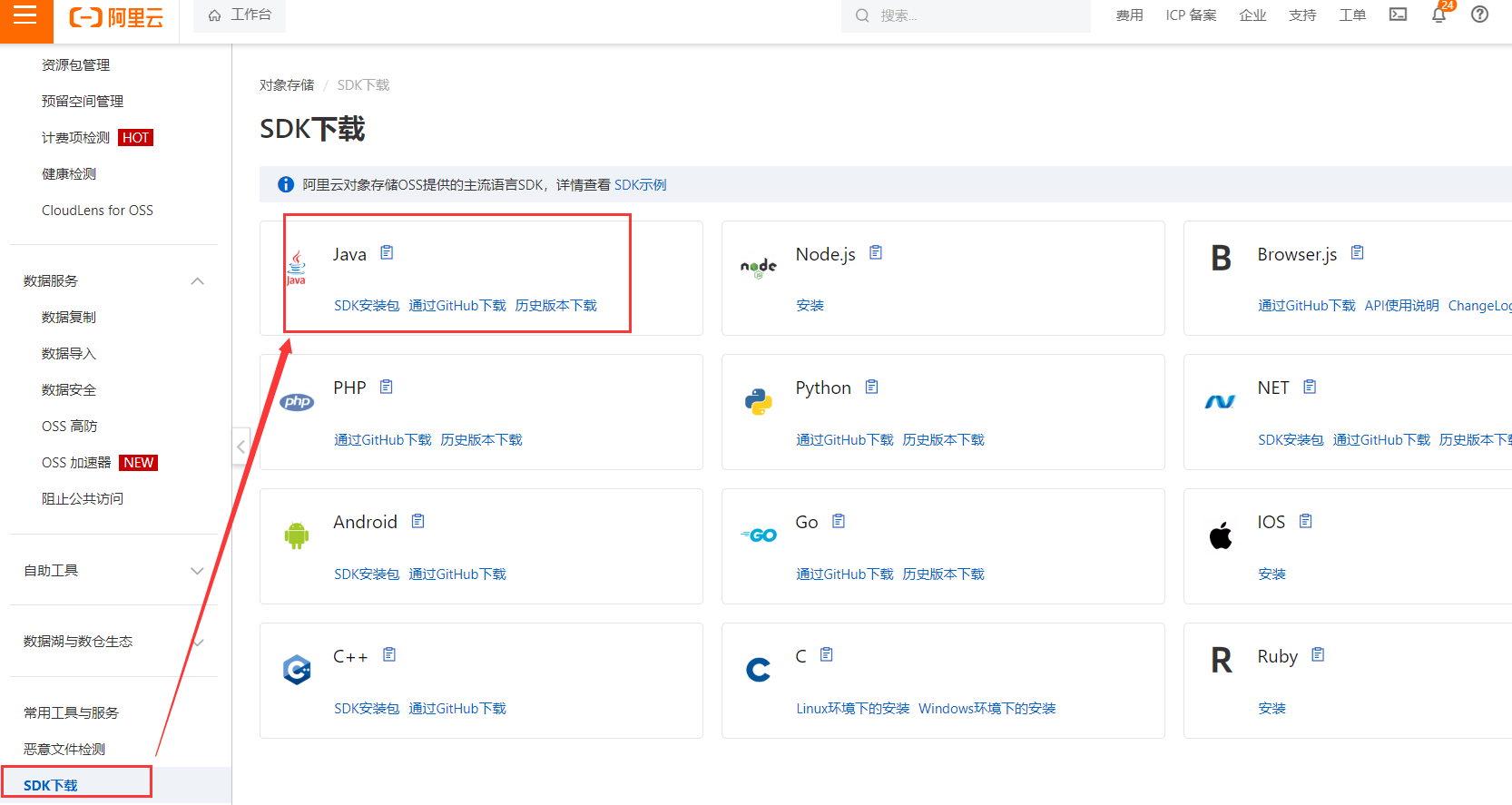The width and height of the screenshot is (1512, 805).
Task: Click the document icon beside Android
Action: (417, 521)
